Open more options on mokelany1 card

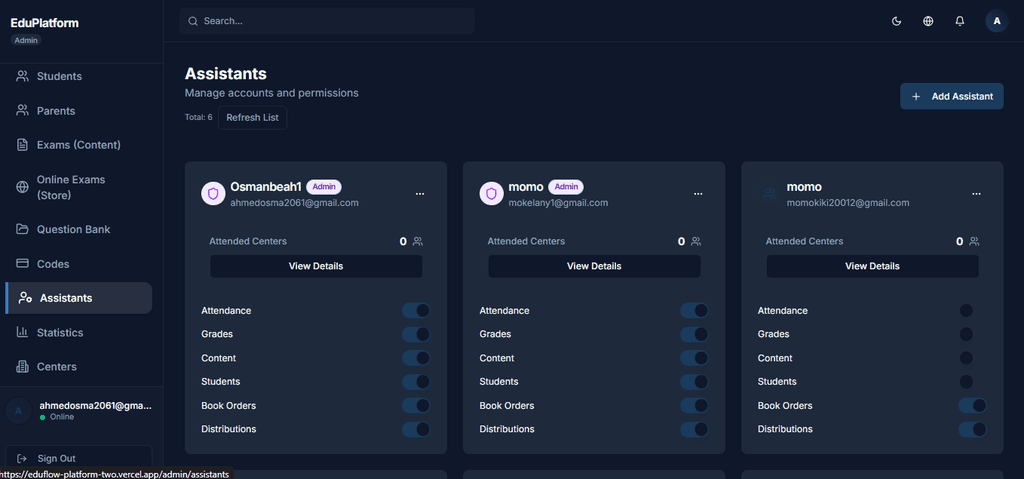point(698,193)
